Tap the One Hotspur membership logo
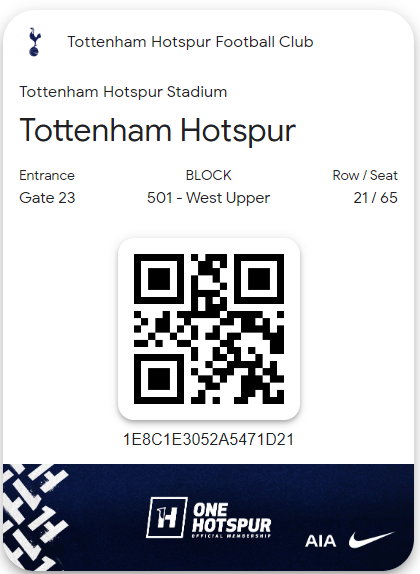Image resolution: width=420 pixels, height=574 pixels. 208,518
